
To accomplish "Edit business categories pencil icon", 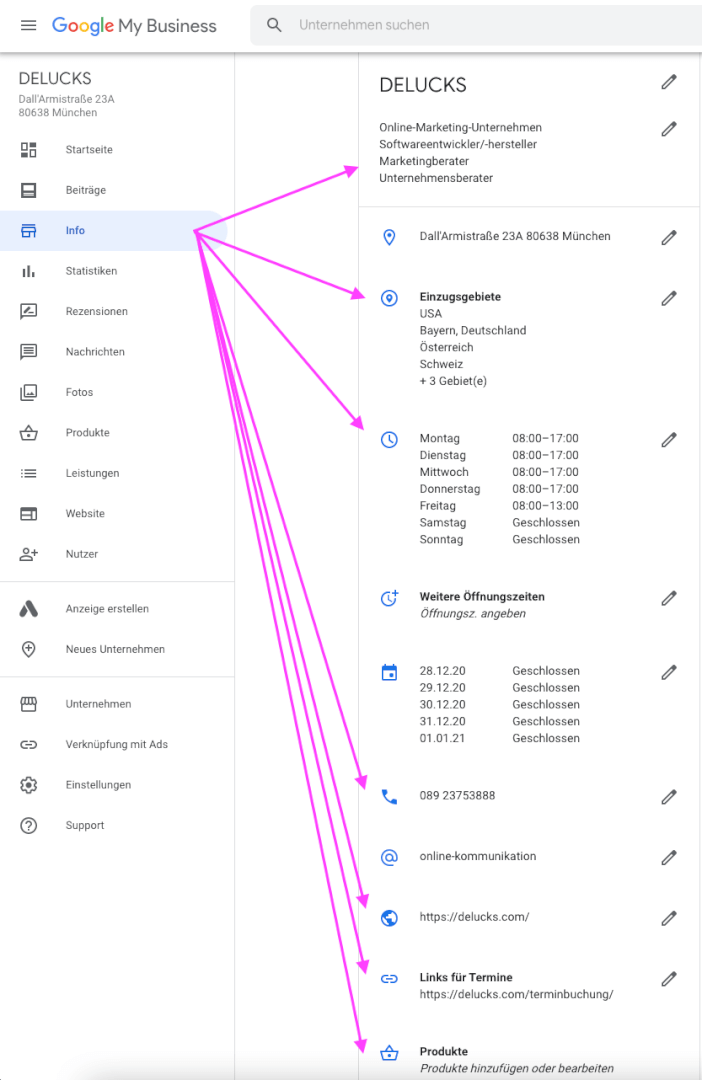I will tap(669, 129).
